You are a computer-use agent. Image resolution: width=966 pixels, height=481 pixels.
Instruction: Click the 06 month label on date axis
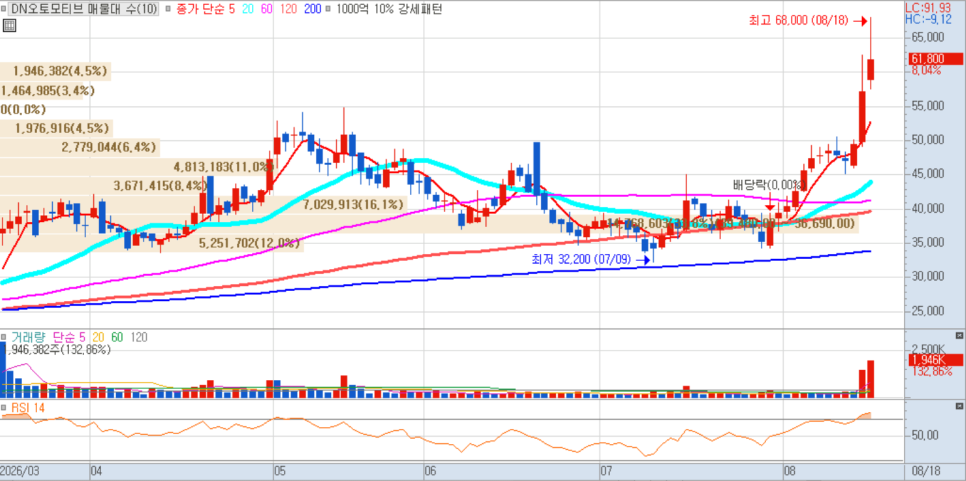pos(431,473)
